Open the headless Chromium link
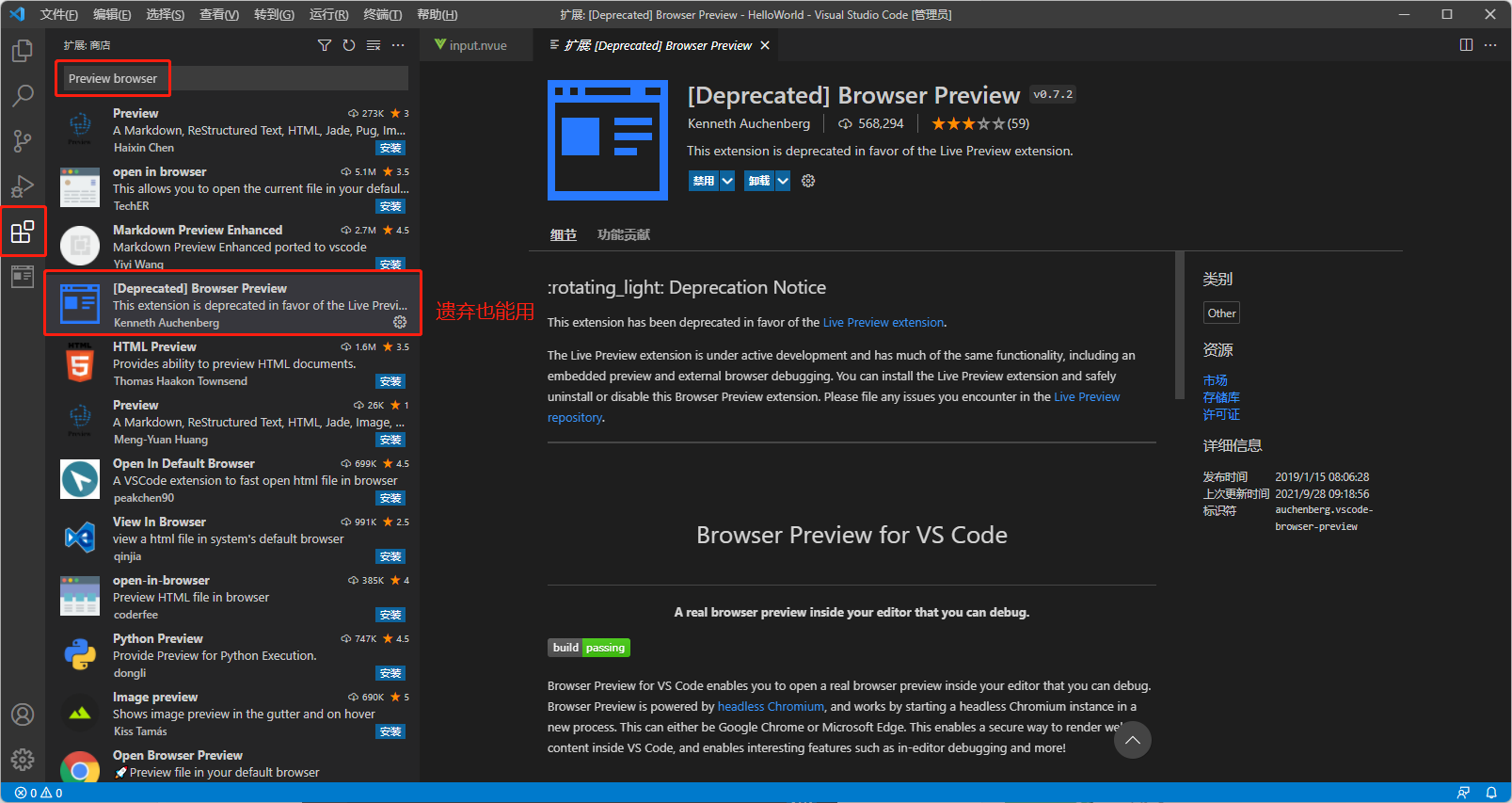Image resolution: width=1512 pixels, height=803 pixels. [x=771, y=706]
